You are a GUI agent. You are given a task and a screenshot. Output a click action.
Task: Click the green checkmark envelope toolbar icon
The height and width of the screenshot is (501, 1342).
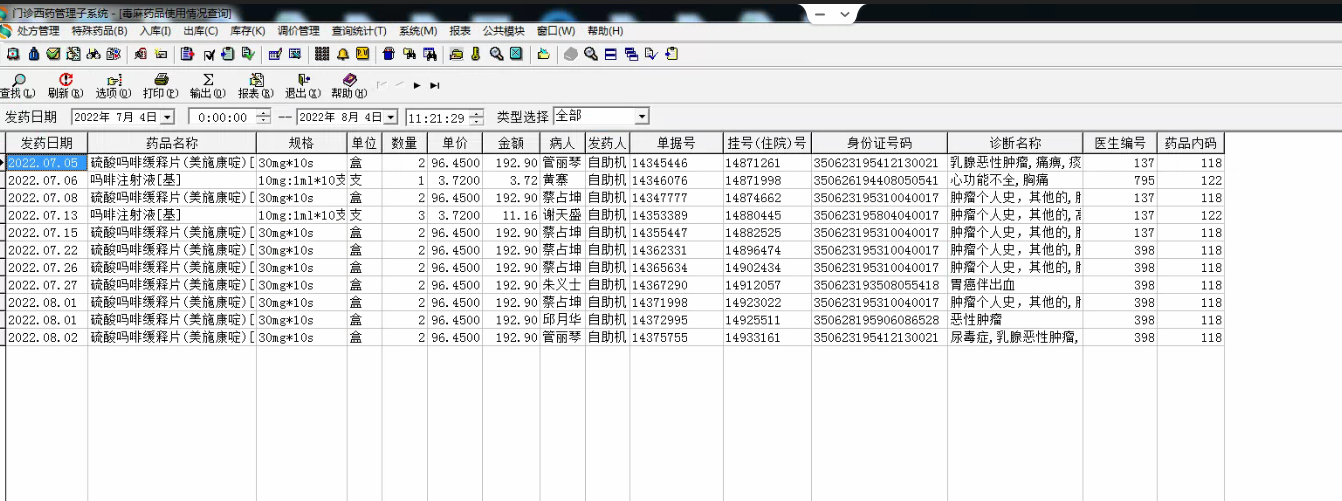[53, 54]
